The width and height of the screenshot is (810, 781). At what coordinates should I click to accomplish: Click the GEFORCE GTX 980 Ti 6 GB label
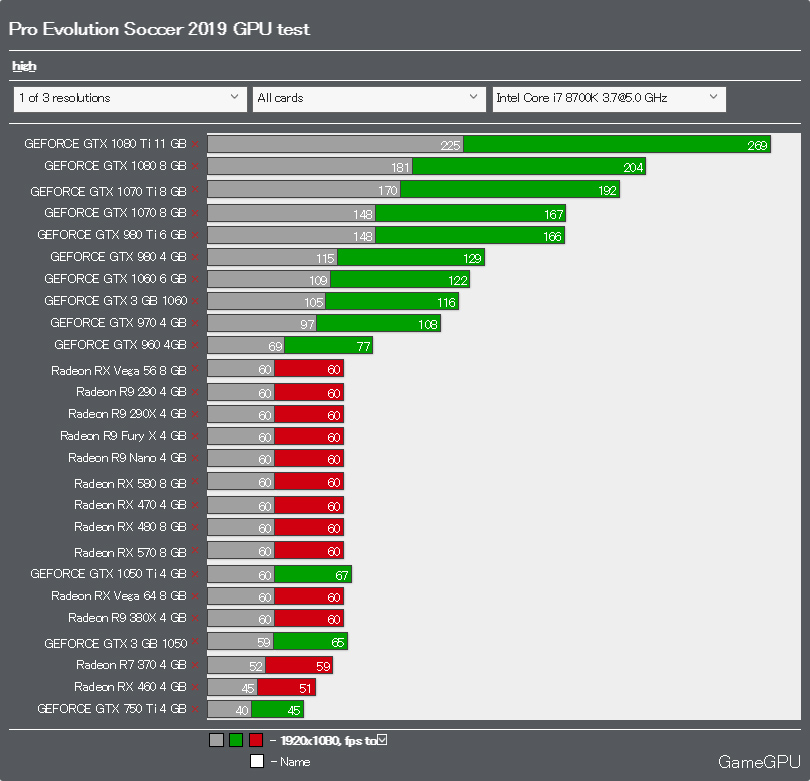coord(112,235)
